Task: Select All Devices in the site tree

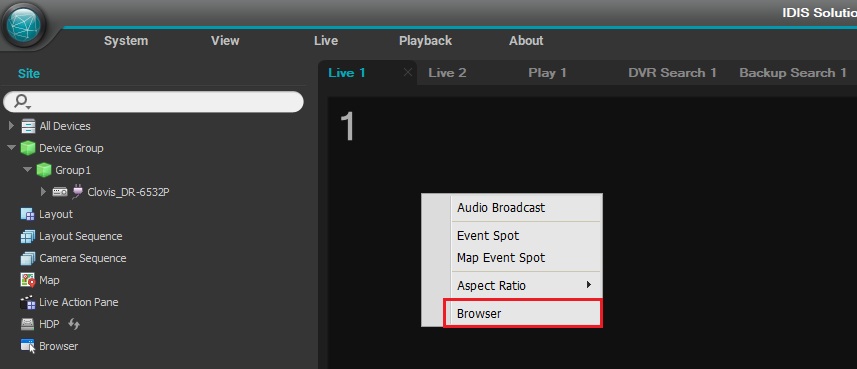Action: [65, 126]
